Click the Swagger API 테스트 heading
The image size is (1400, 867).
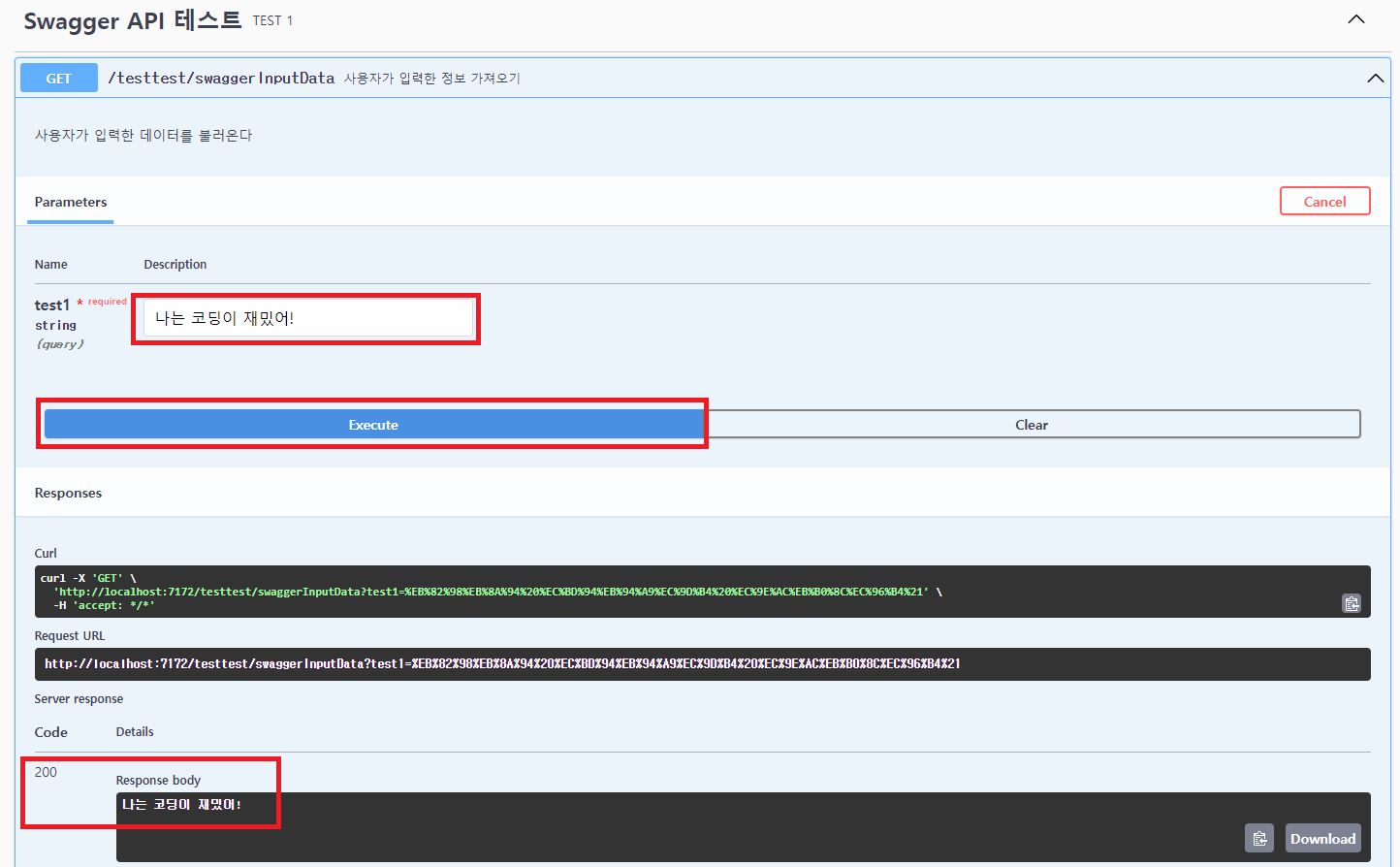(132, 20)
